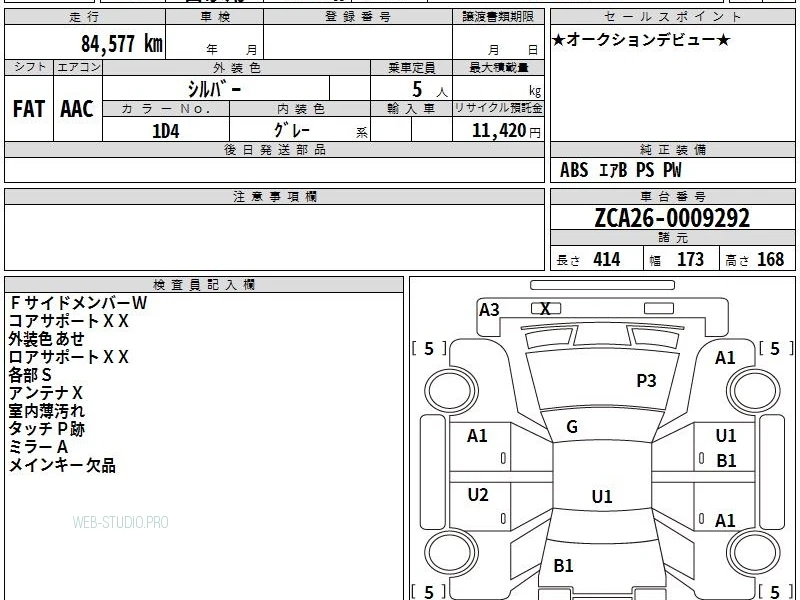
Task: Click color number 1D4
Action: pyautogui.click(x=165, y=131)
